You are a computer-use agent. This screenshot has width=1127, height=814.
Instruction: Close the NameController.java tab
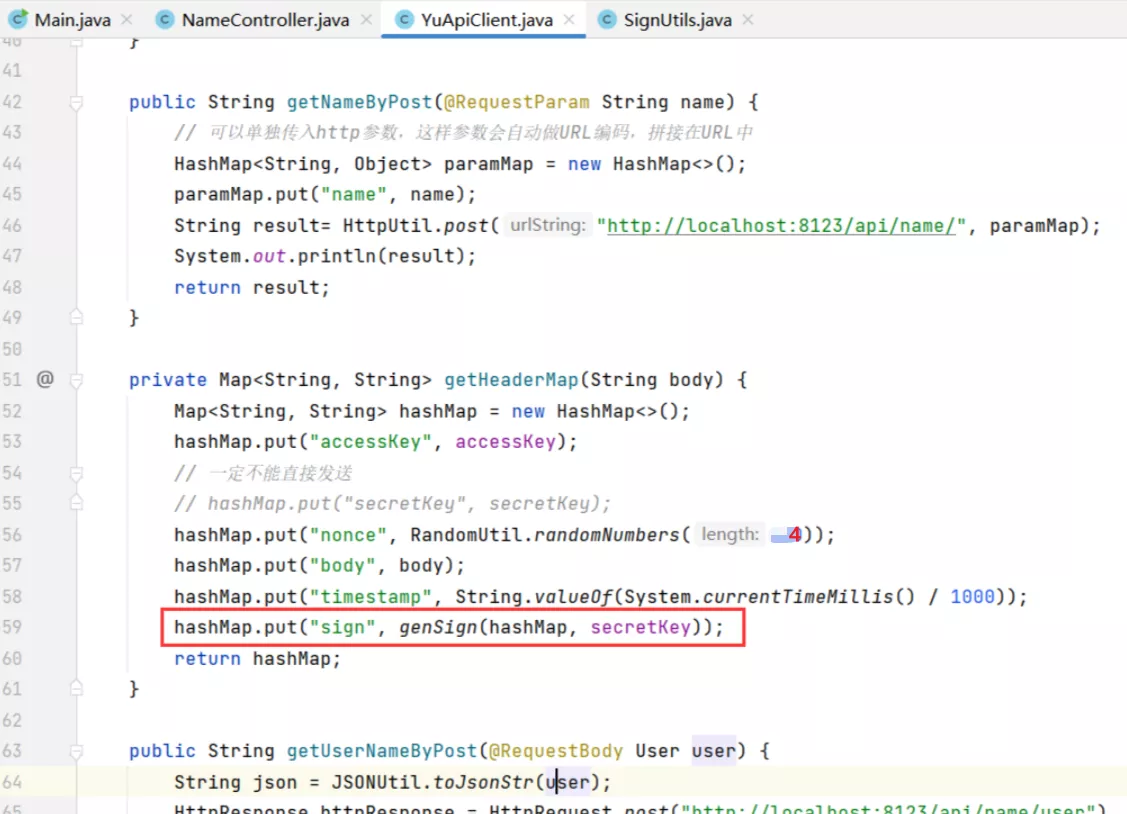tap(366, 19)
